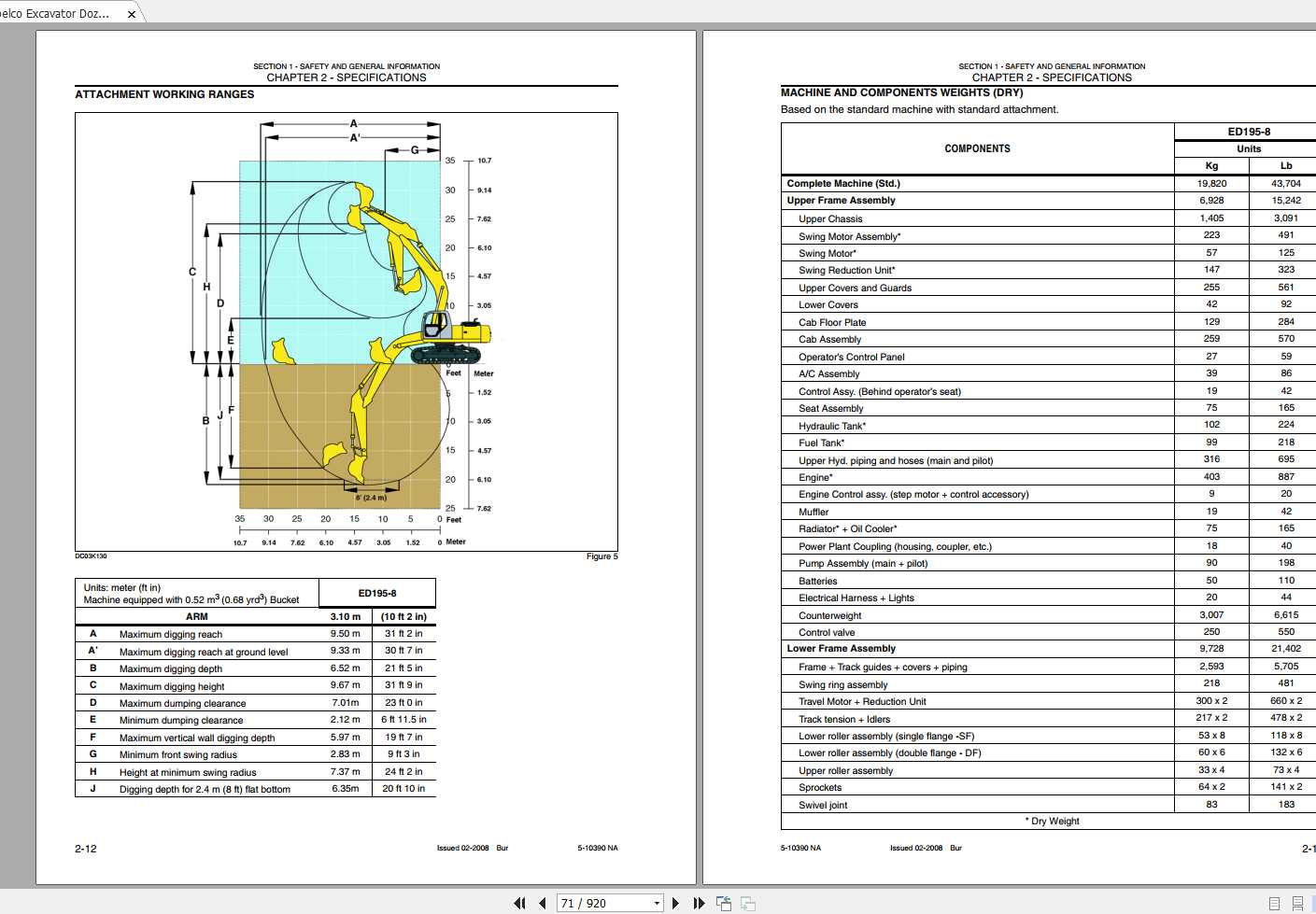Jump to the last page
Viewport: 1316px width, 914px height.
pos(699,903)
